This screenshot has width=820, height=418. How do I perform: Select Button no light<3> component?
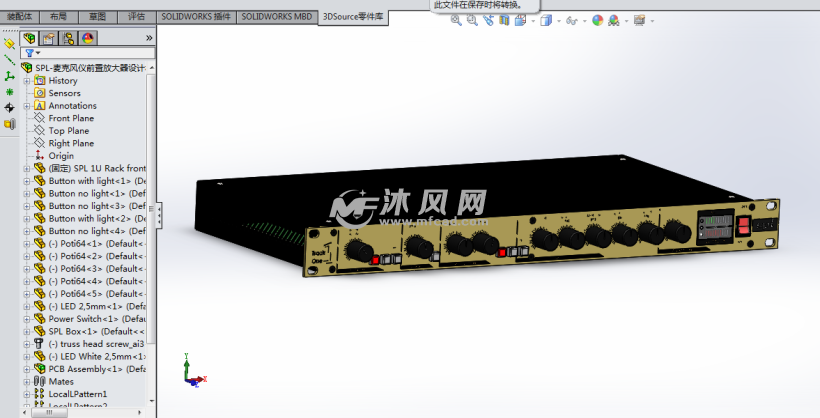click(x=89, y=206)
